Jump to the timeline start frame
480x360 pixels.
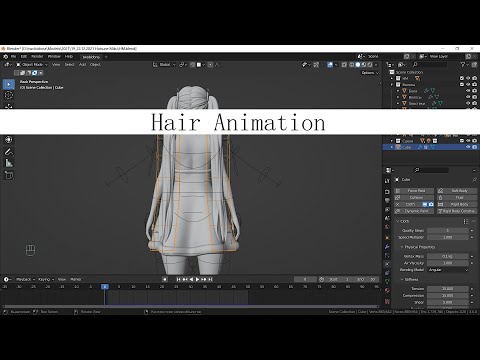178,279
